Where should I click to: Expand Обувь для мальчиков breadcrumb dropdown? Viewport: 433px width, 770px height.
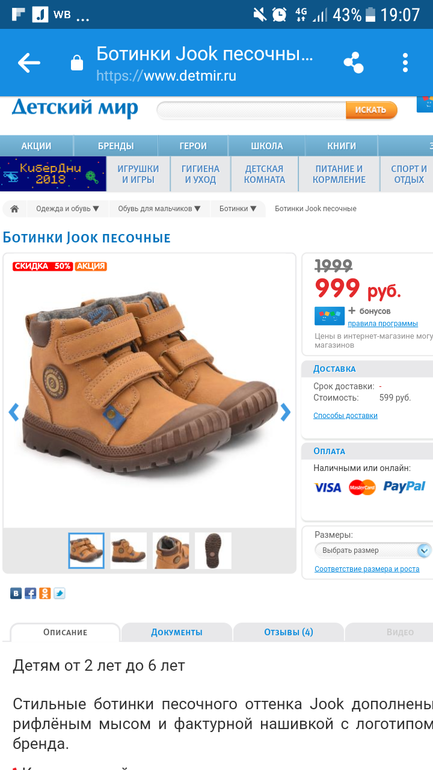[x=159, y=209]
